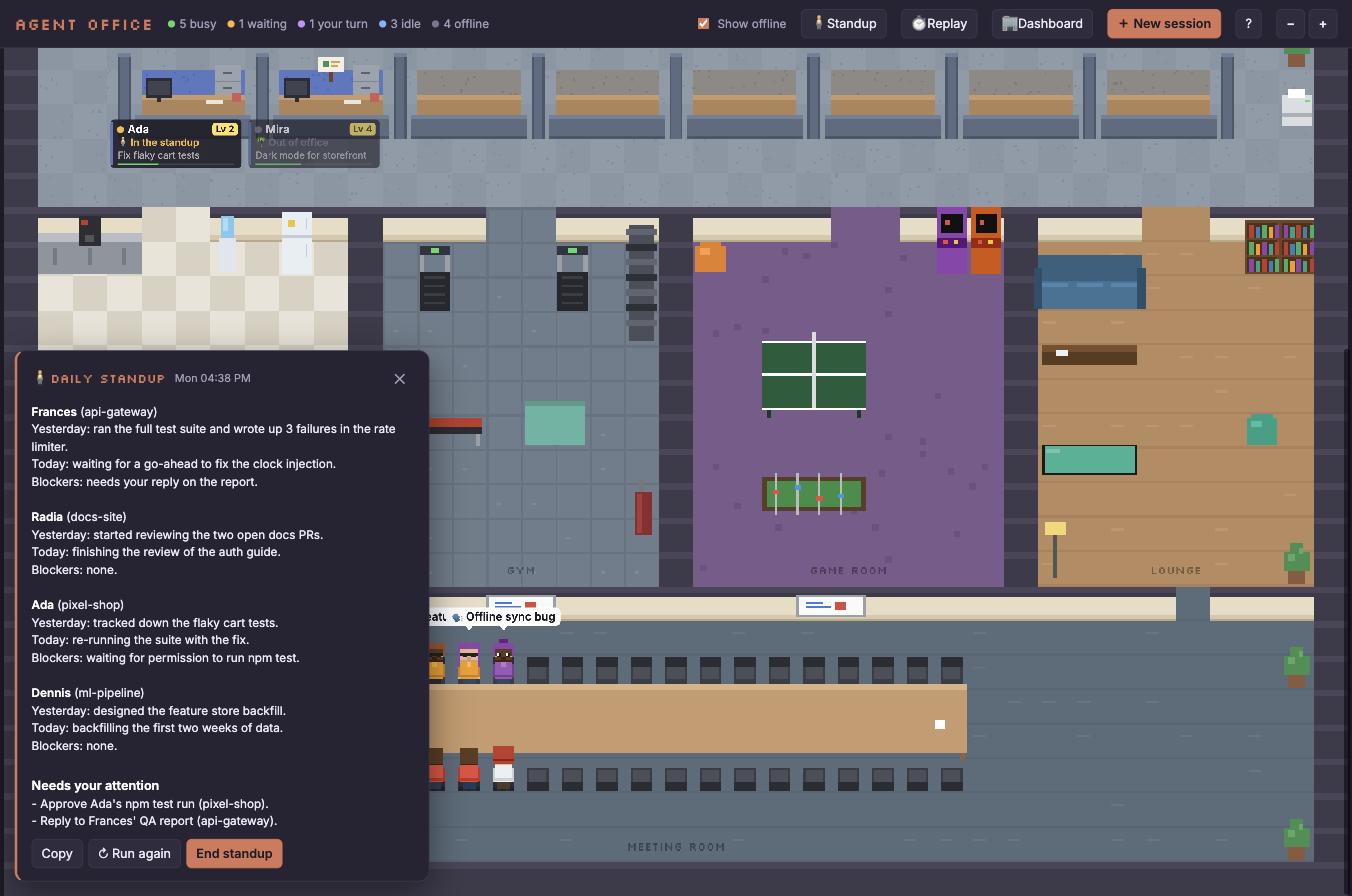End the standup

point(234,854)
